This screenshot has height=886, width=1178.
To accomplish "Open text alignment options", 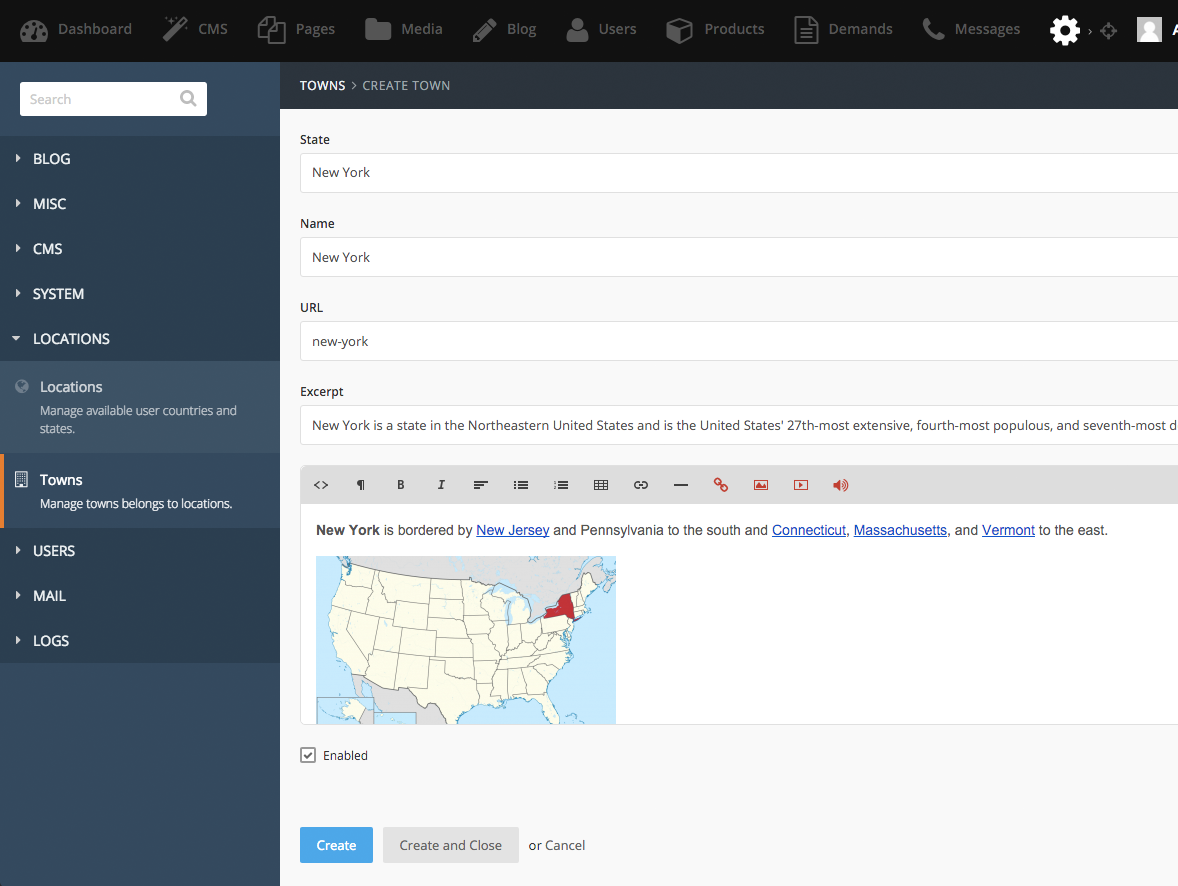I will coord(481,485).
